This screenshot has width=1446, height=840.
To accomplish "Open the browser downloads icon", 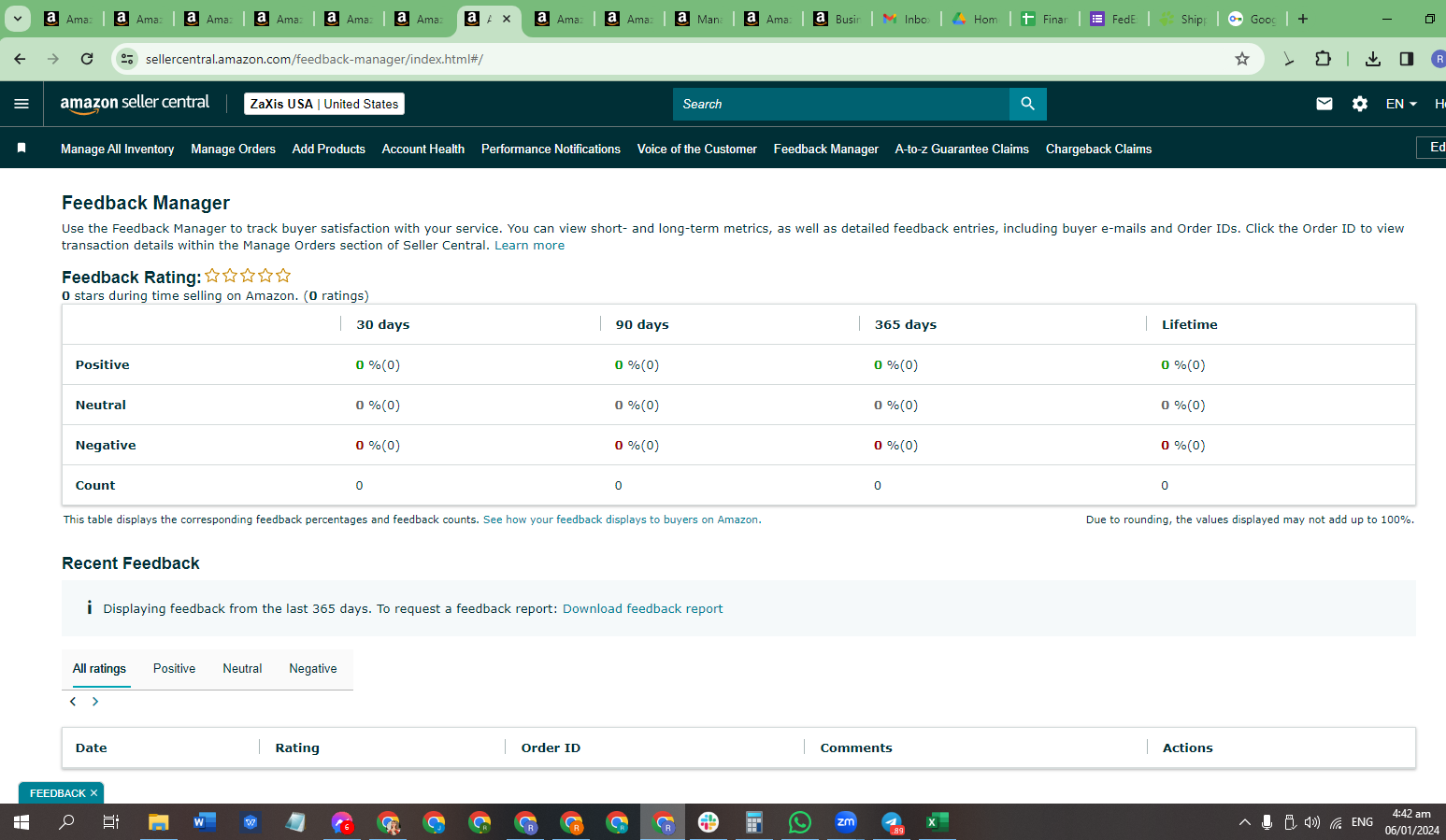I will (x=1372, y=59).
